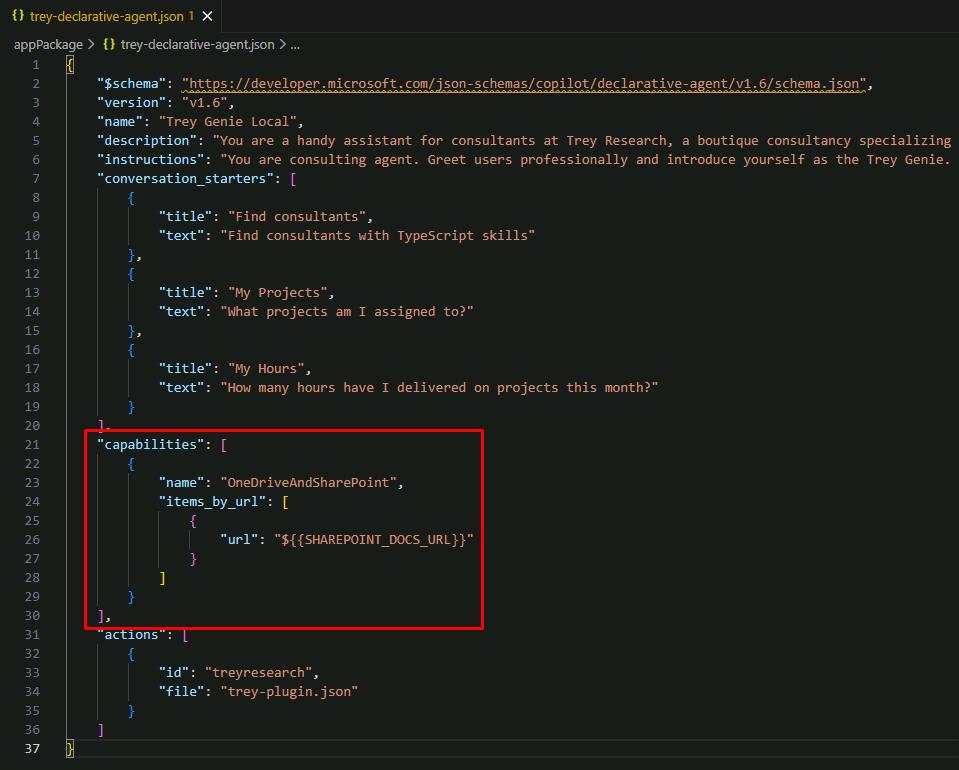Image resolution: width=959 pixels, height=770 pixels.
Task: Click line number 37 in gutter
Action: tap(32, 749)
